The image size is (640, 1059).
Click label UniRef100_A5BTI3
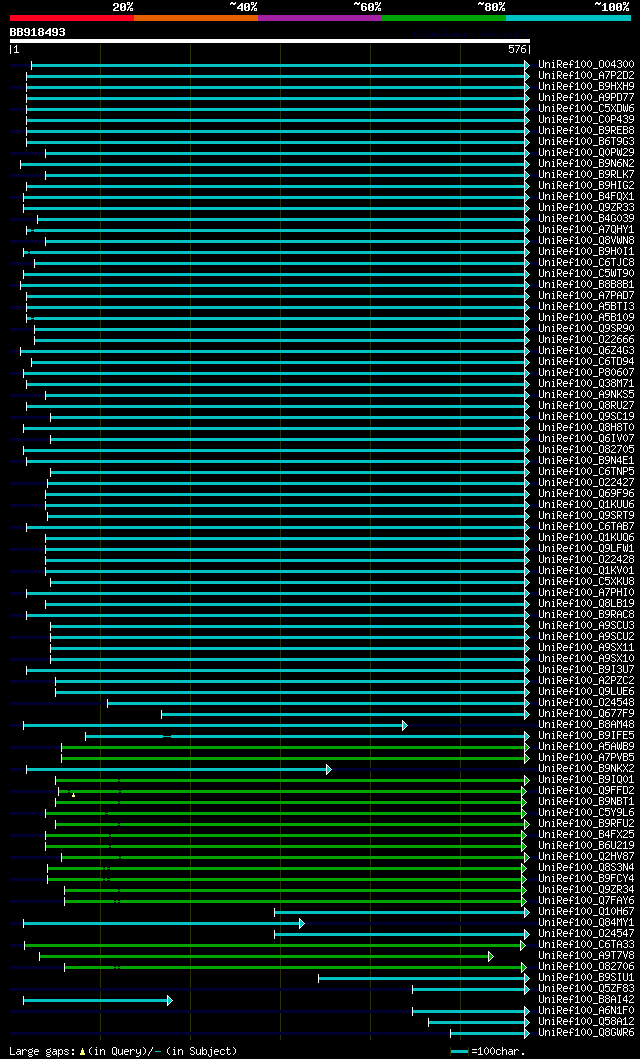[586, 307]
